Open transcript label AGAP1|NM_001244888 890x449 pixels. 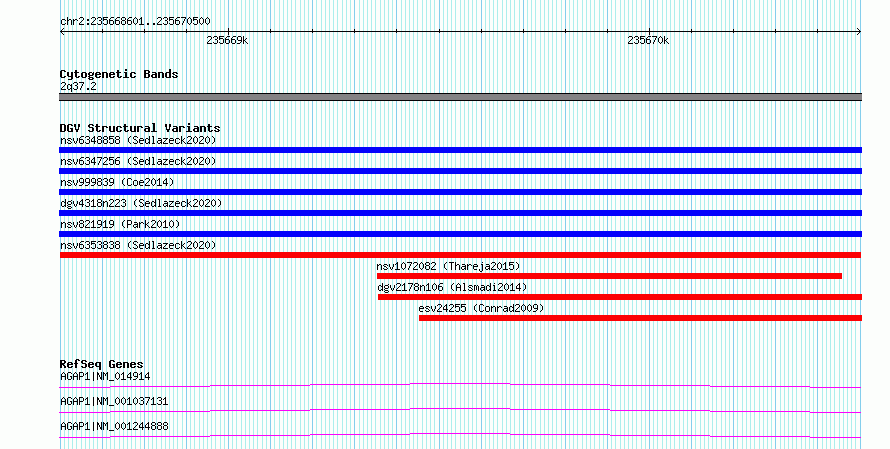pos(114,426)
